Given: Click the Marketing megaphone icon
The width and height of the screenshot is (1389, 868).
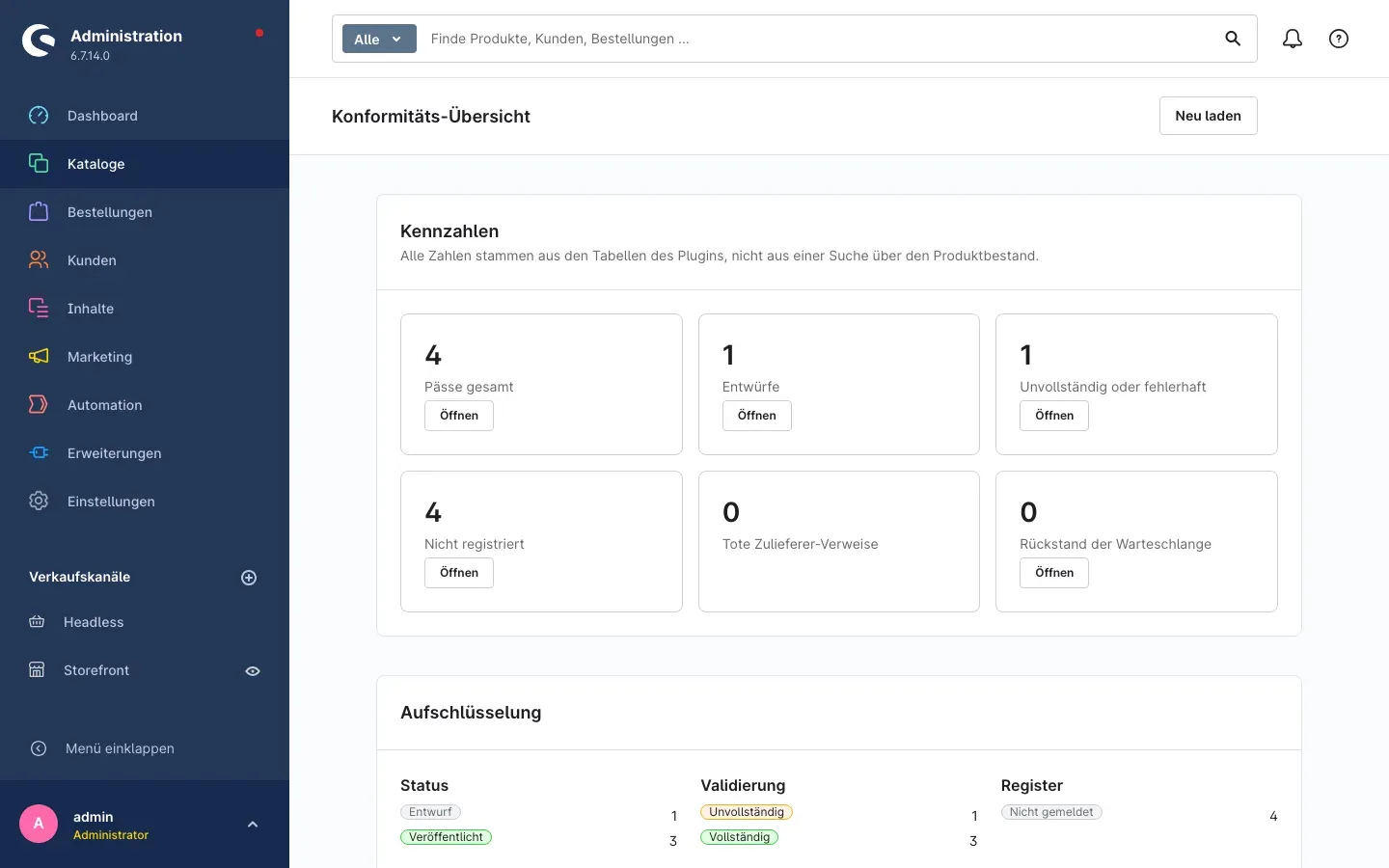Looking at the screenshot, I should 39,357.
